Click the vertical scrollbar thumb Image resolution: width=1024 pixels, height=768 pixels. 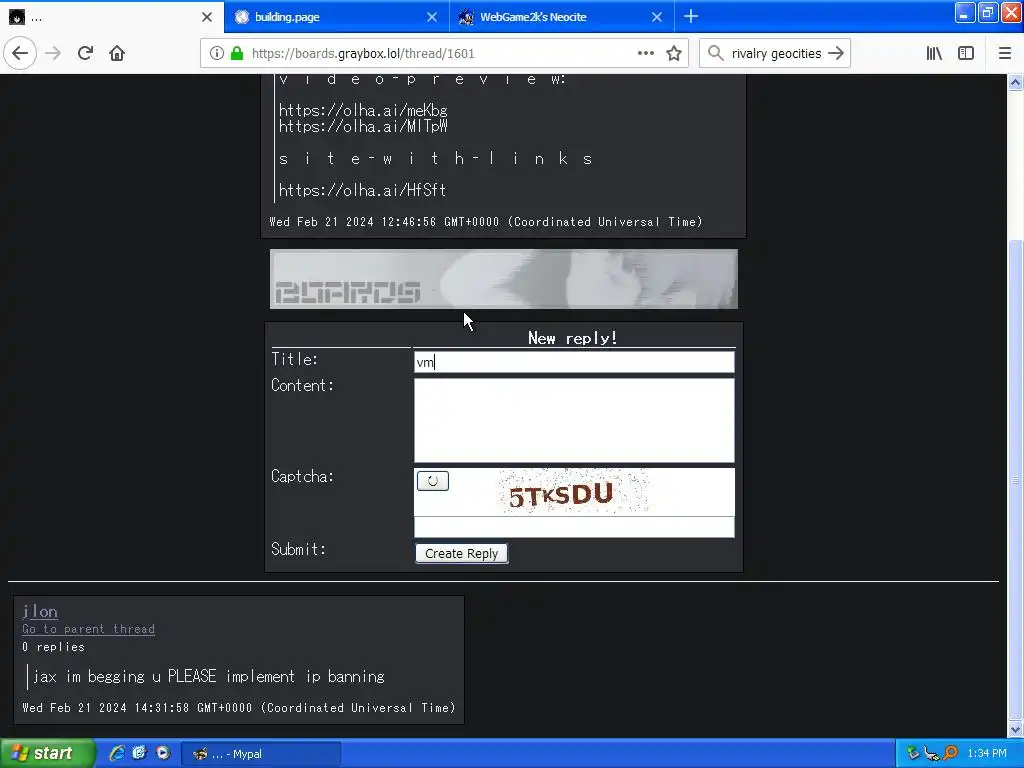1015,480
